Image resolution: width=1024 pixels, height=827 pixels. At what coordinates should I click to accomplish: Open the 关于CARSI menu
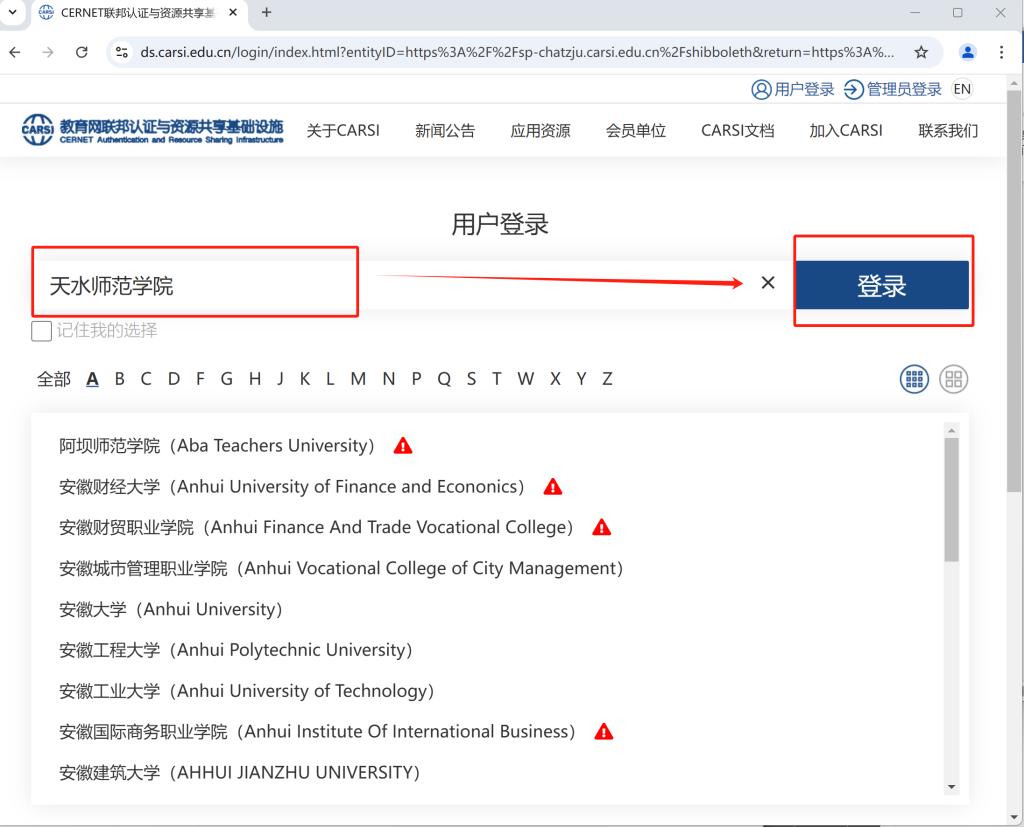pyautogui.click(x=343, y=131)
